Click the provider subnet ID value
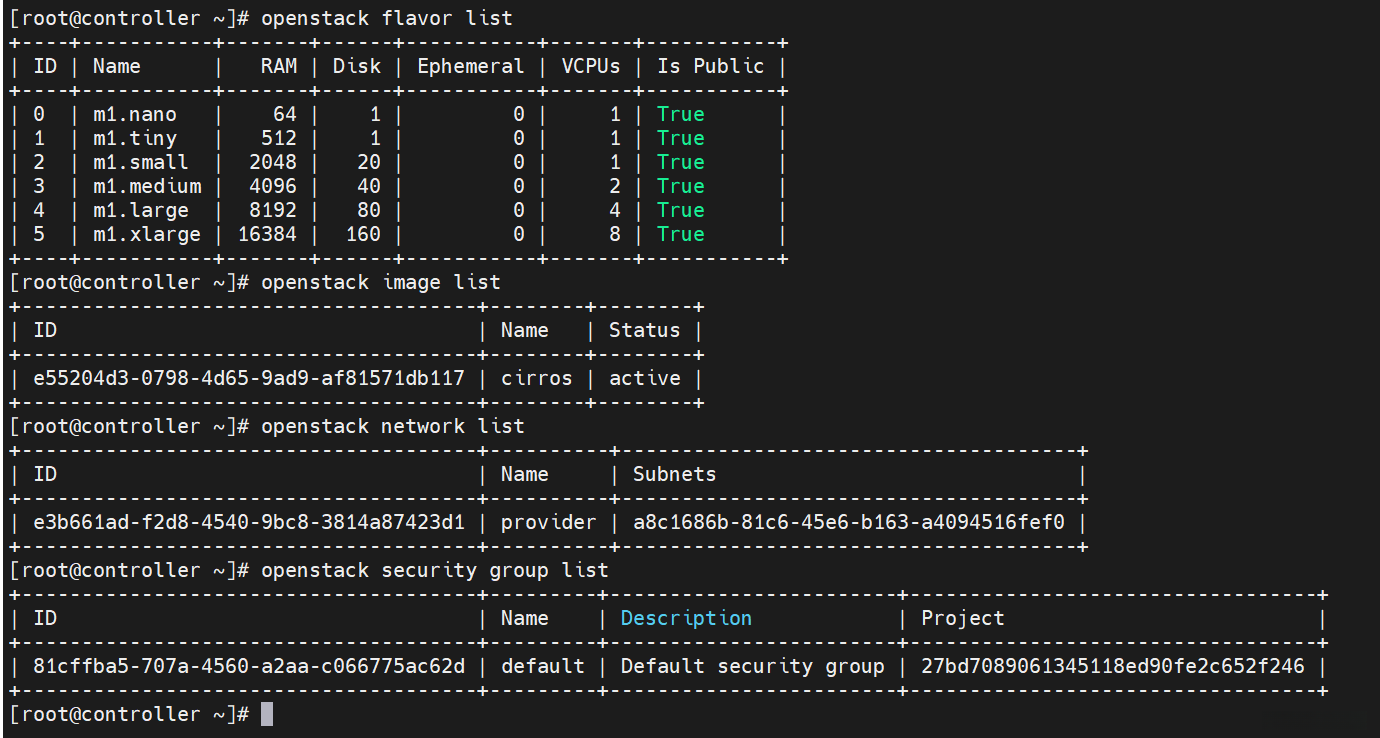This screenshot has height=738, width=1380. tap(849, 522)
